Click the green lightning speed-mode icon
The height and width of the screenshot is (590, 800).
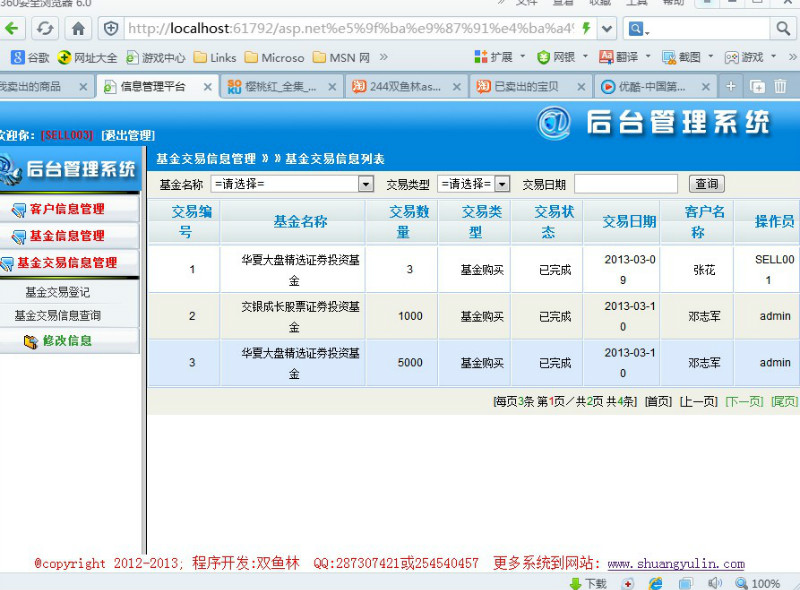(586, 28)
